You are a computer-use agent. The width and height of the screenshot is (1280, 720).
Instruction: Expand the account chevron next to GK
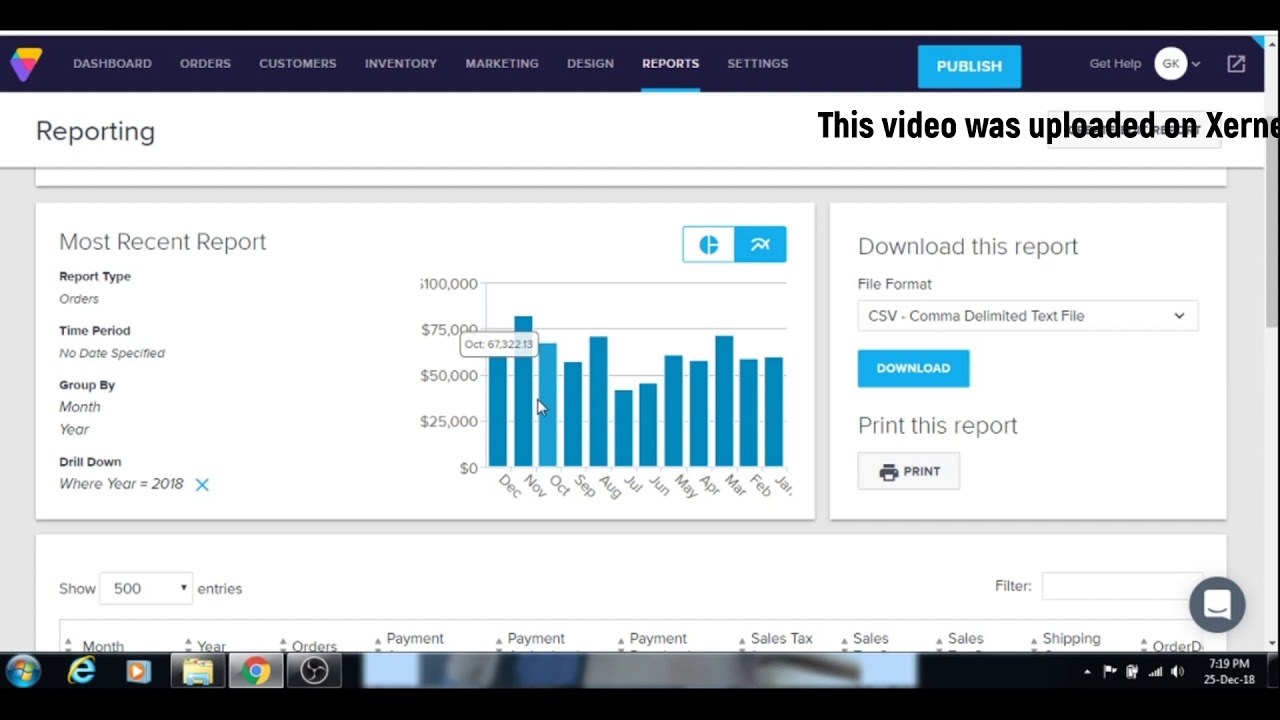tap(1196, 64)
